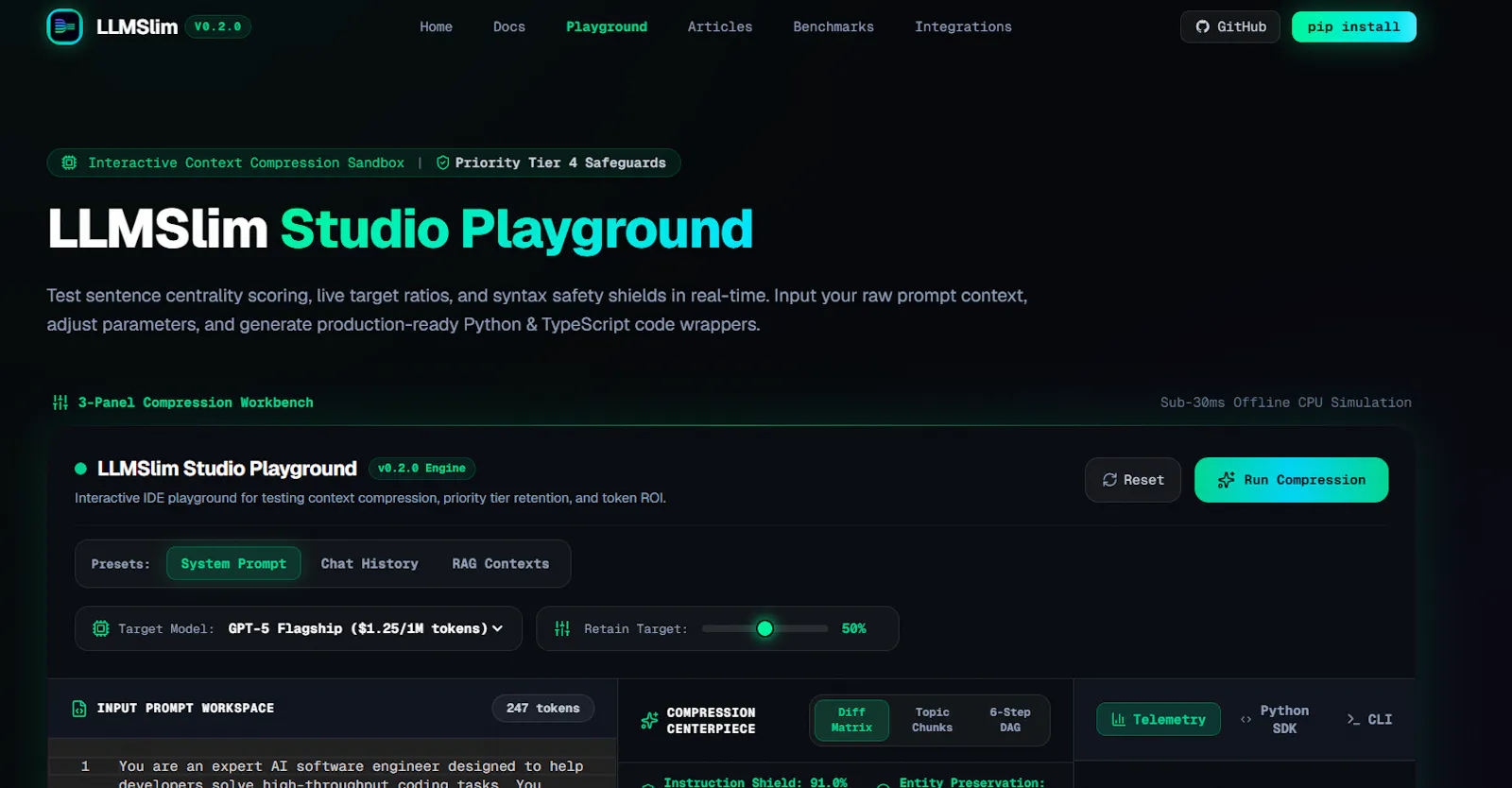Screen dimensions: 1512x788
Task: Select the Chat History preset
Action: 369,563
